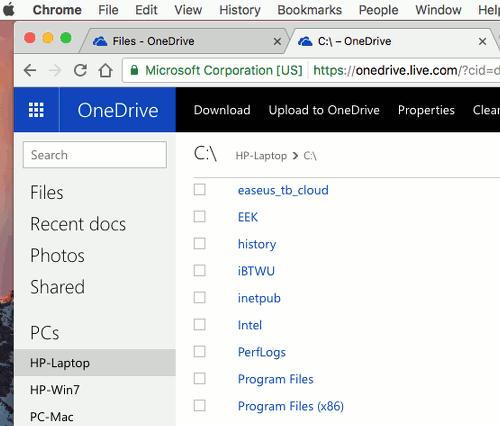Go to Files in the sidebar

47,192
